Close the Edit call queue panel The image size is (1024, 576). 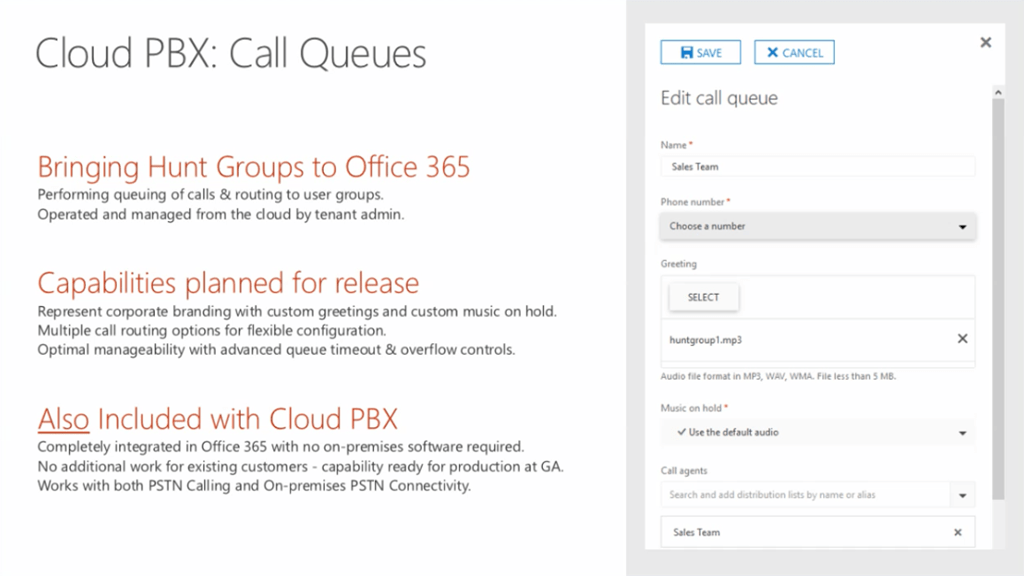(x=985, y=42)
